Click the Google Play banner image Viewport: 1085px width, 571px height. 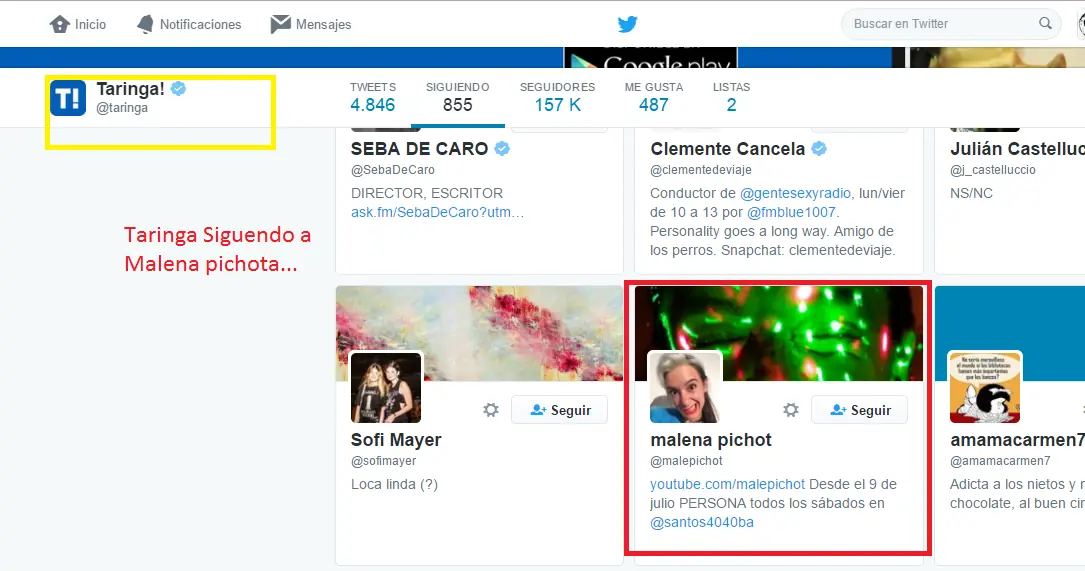tap(650, 57)
